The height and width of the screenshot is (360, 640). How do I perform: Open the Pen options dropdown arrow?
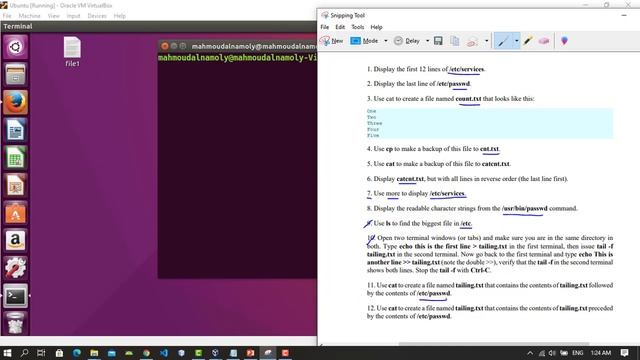516,41
